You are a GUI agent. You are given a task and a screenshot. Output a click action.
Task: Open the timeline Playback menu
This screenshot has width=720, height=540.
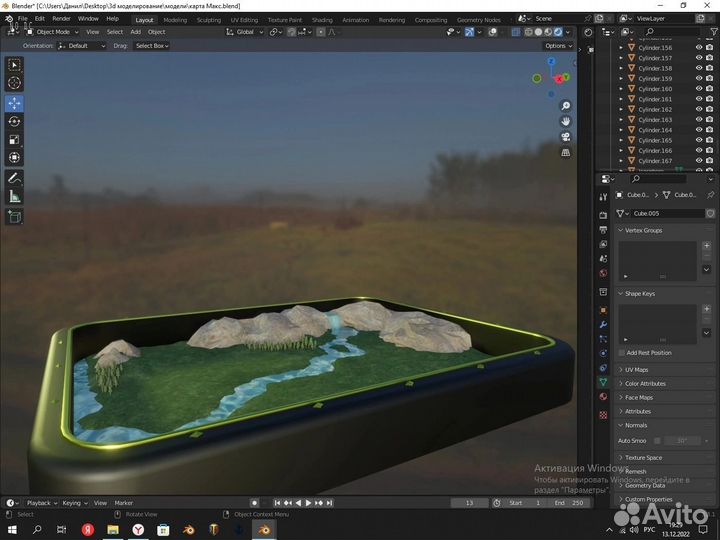click(x=41, y=503)
